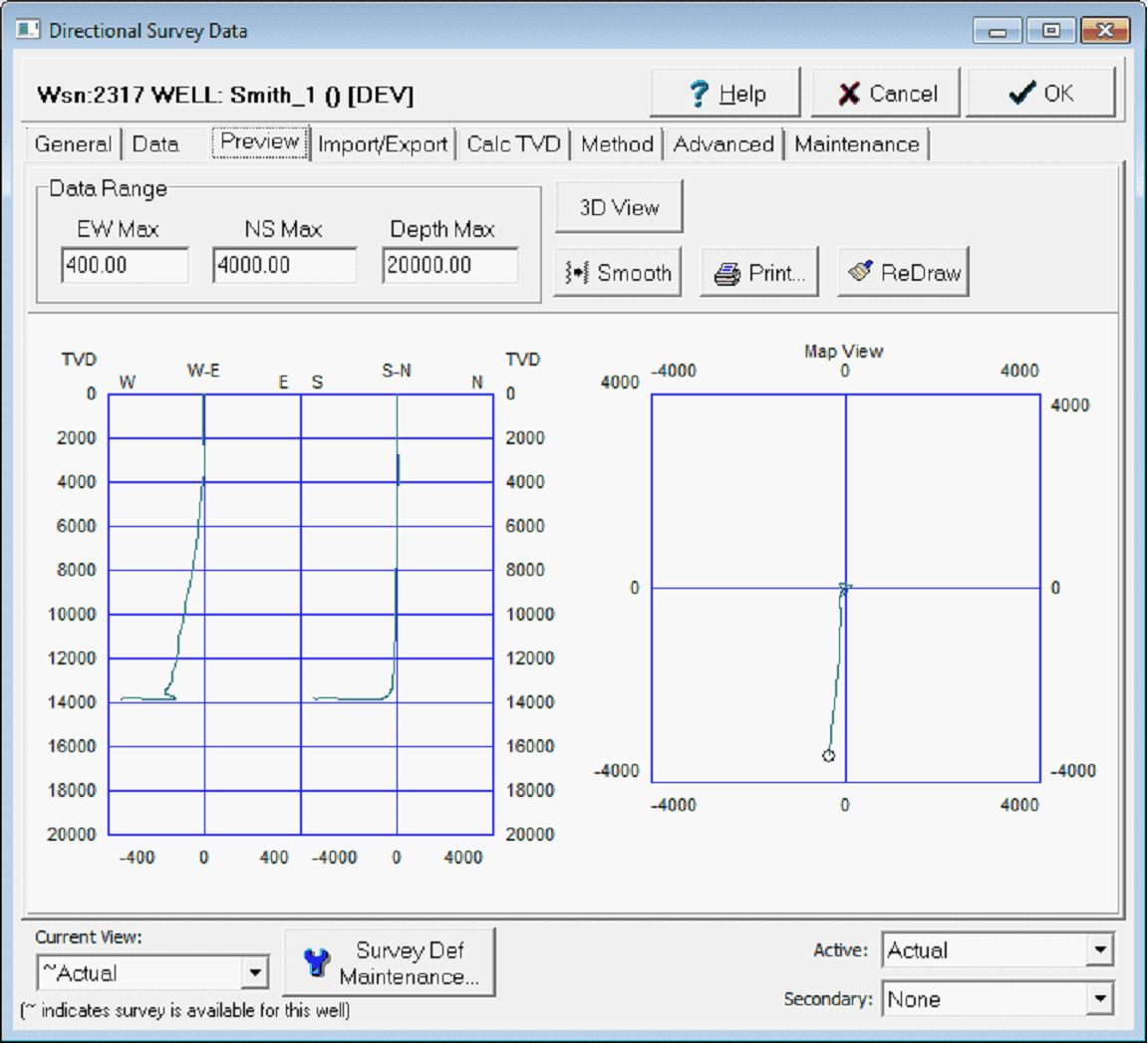
Task: Open Survey Def Maintenance
Action: [x=390, y=962]
